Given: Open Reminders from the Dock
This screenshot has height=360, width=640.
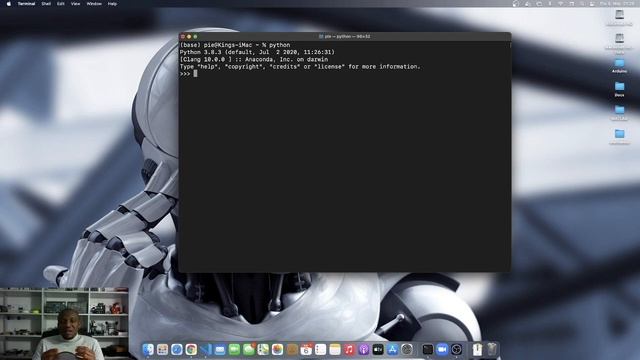Looking at the screenshot, I should [x=321, y=349].
